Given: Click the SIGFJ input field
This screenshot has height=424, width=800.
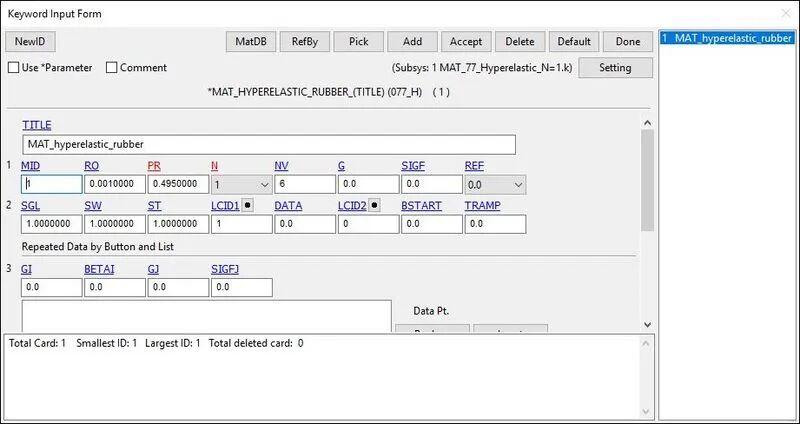Looking at the screenshot, I should 242,288.
